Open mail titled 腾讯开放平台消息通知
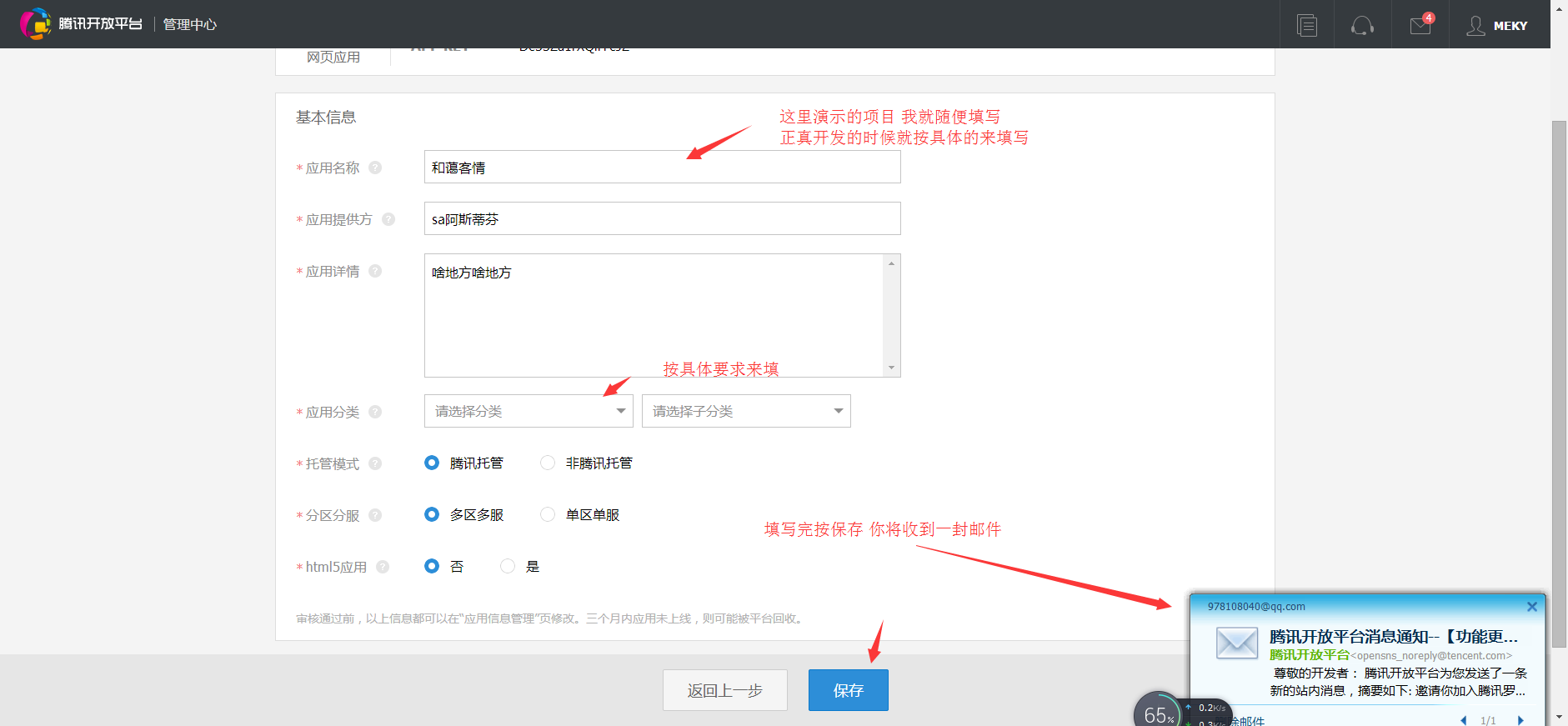 pos(1394,637)
